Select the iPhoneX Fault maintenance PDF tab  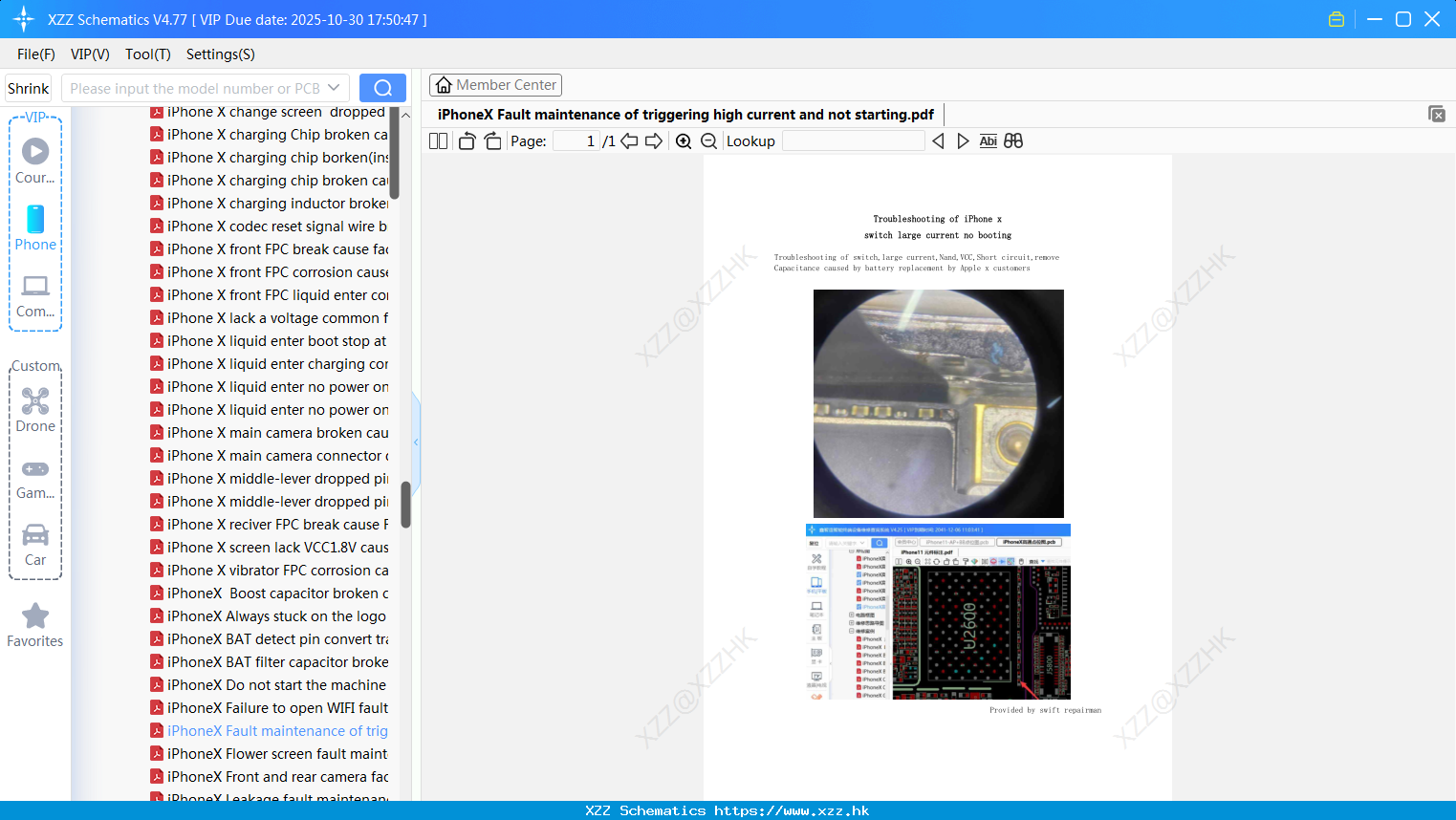tap(685, 115)
